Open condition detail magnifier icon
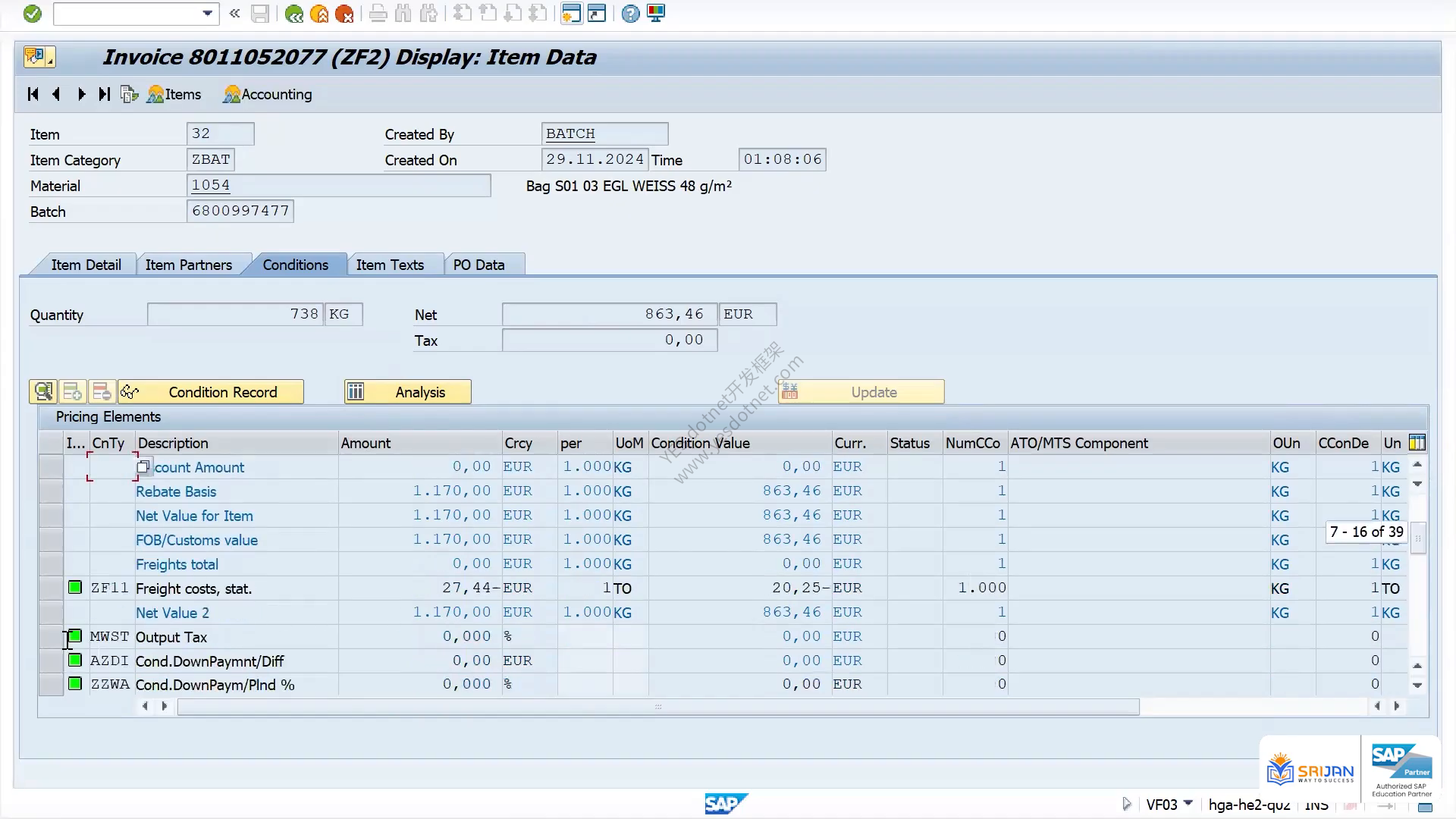Screen dimensions: 1456x819 tap(43, 392)
